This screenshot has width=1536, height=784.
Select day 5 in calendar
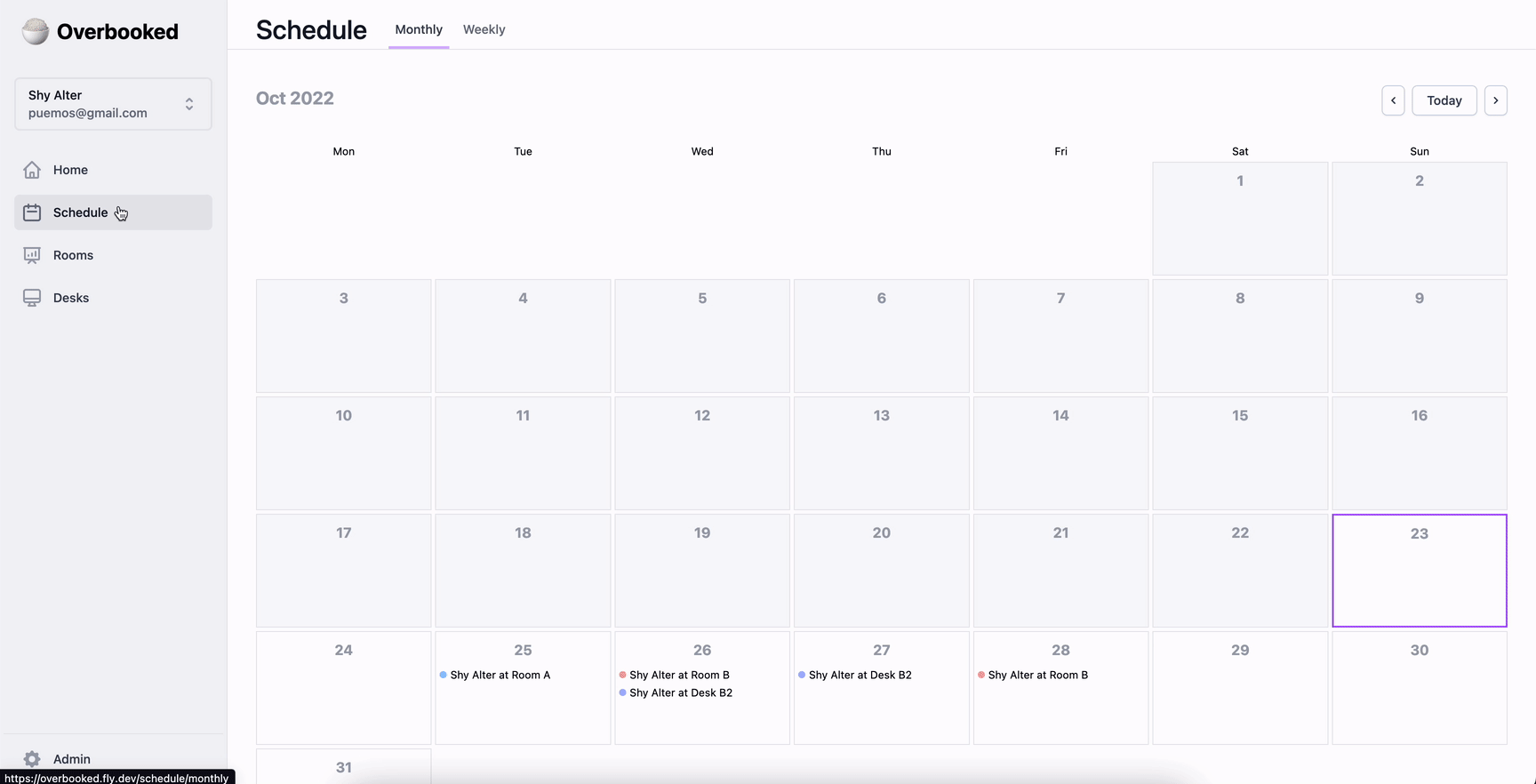pyautogui.click(x=702, y=336)
